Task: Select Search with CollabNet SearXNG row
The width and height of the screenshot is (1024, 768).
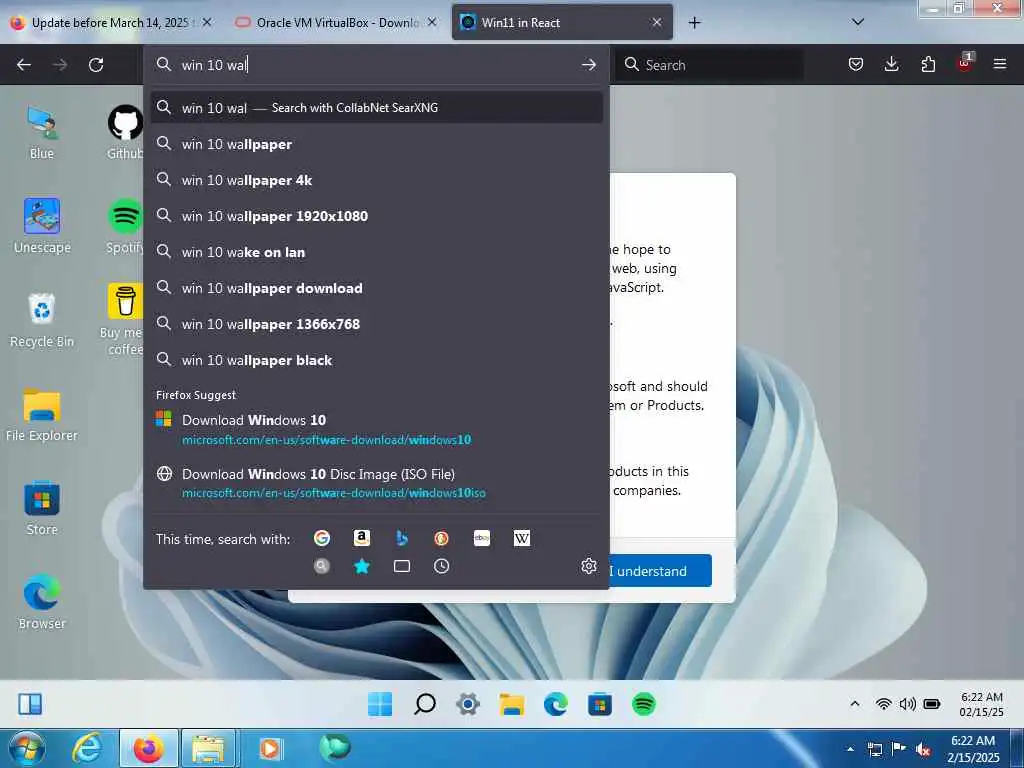Action: [377, 108]
